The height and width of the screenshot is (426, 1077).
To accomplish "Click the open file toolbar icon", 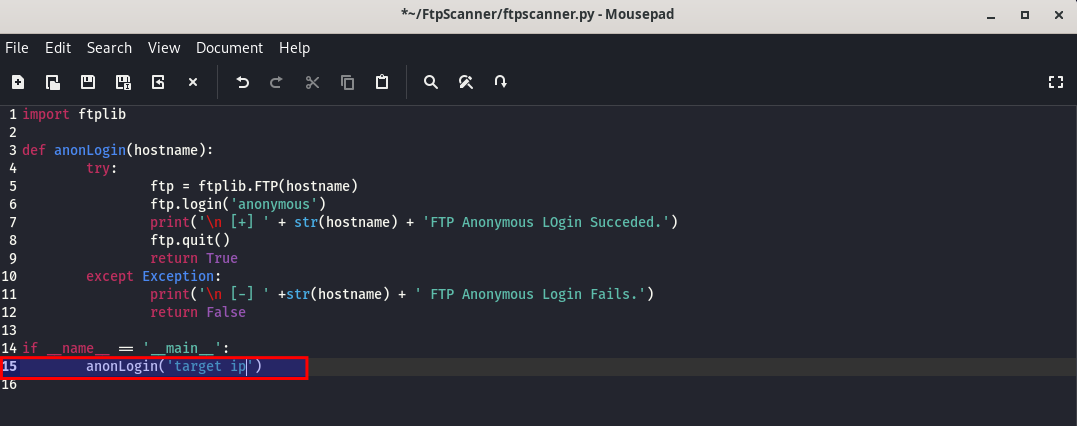I will click(53, 82).
